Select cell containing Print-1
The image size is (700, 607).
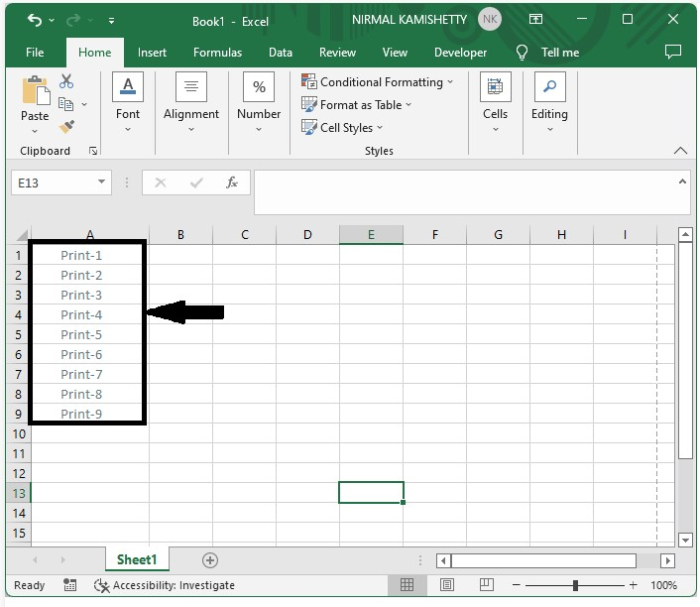point(90,255)
